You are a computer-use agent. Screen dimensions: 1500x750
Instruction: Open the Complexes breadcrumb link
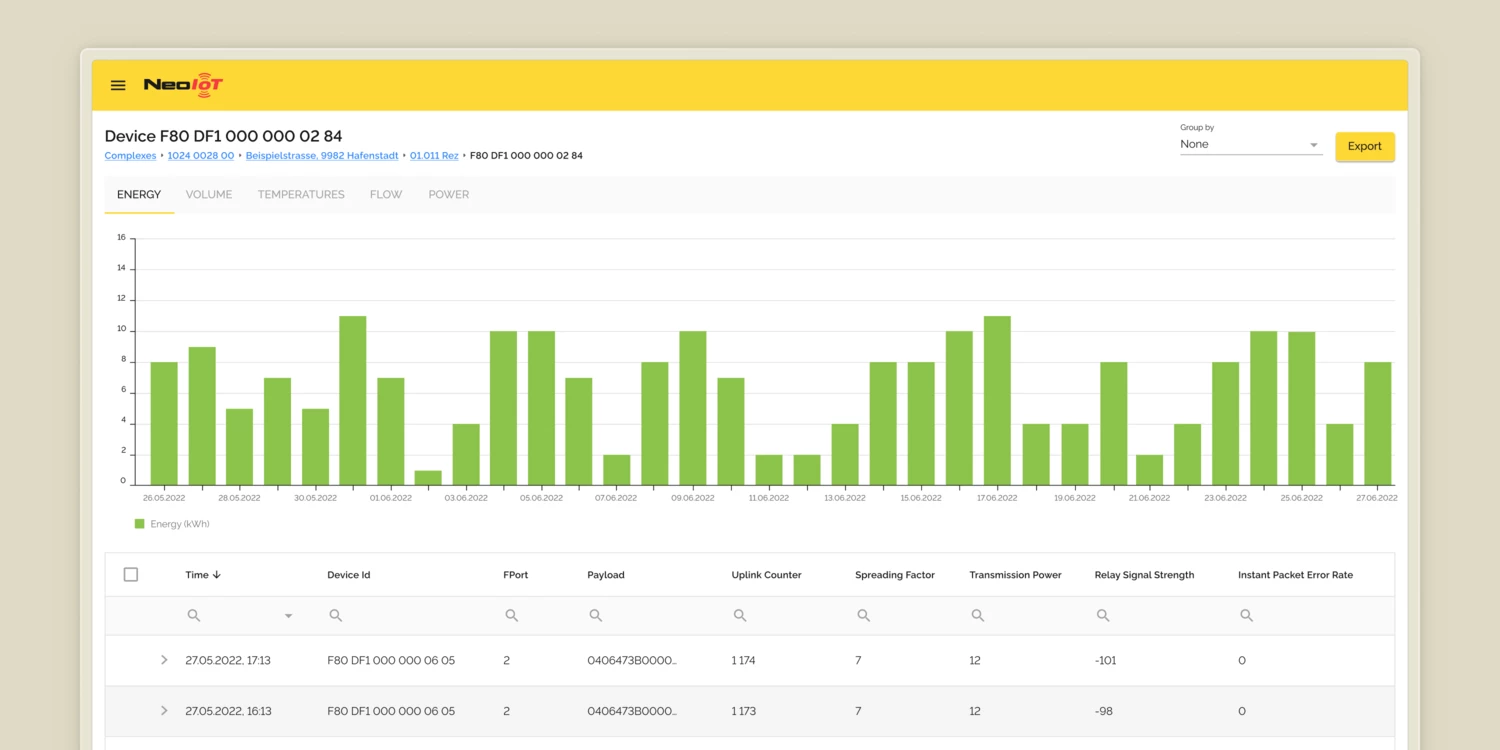point(130,156)
